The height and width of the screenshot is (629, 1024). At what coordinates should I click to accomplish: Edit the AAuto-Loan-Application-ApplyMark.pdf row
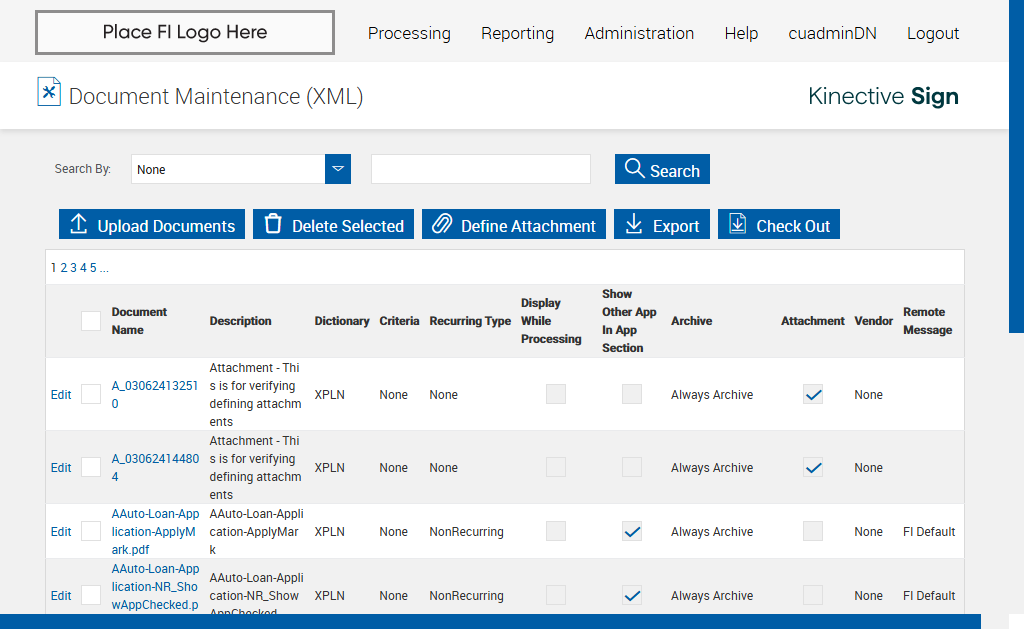[x=61, y=532]
